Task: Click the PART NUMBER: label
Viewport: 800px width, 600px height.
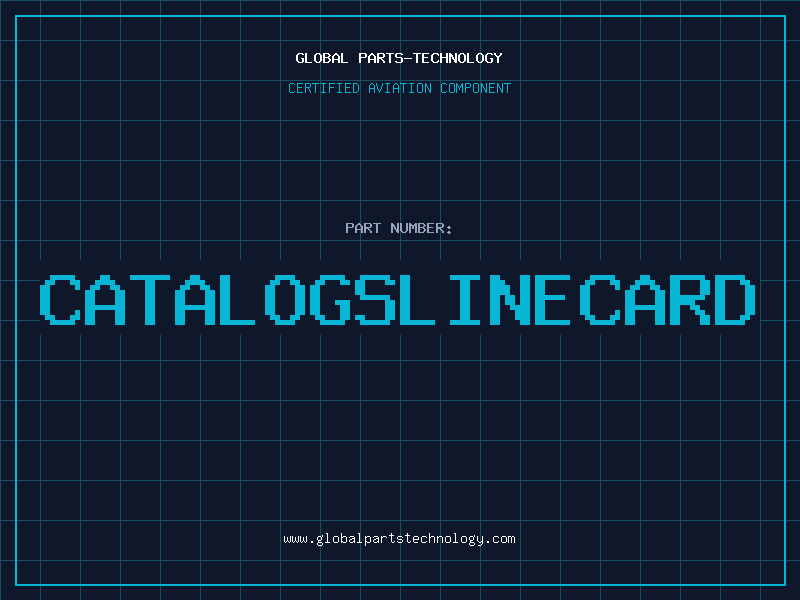Action: [x=399, y=228]
